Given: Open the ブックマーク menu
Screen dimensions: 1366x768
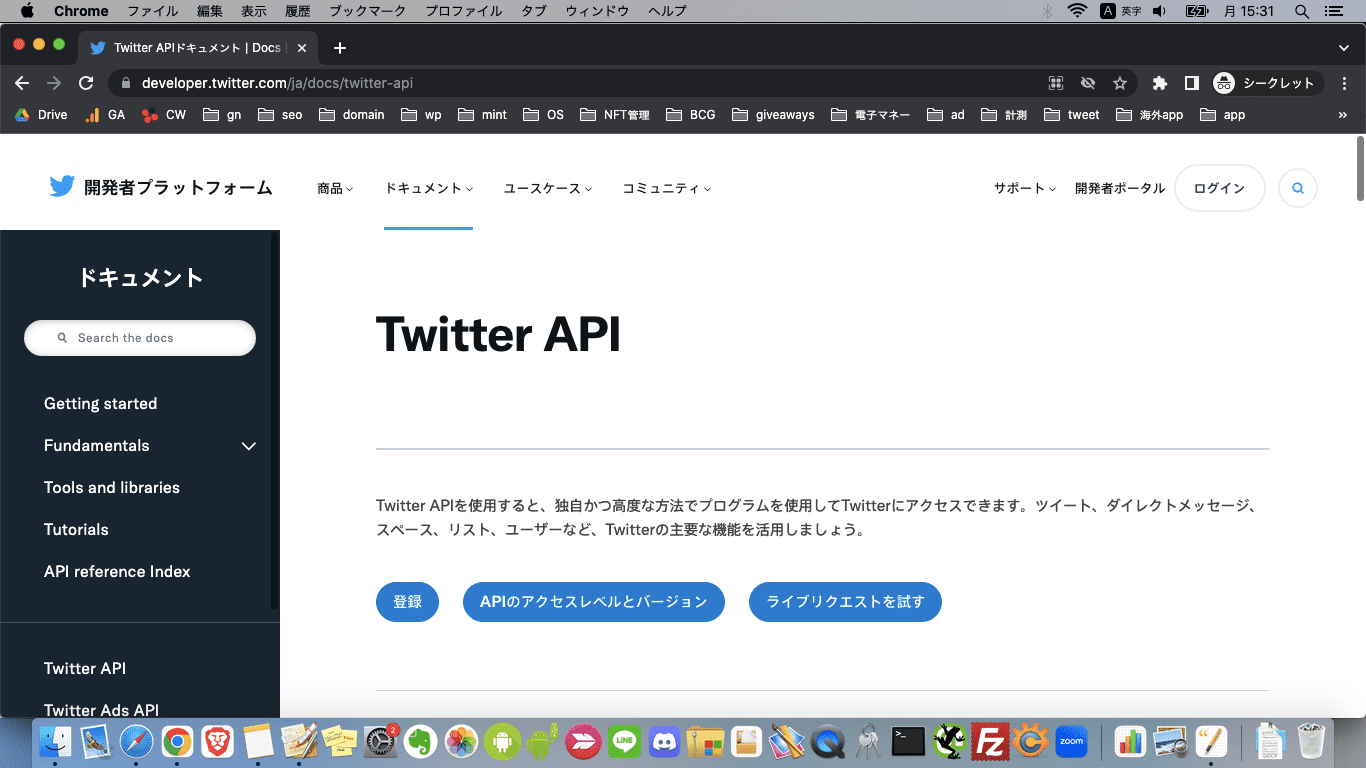Looking at the screenshot, I should 368,11.
